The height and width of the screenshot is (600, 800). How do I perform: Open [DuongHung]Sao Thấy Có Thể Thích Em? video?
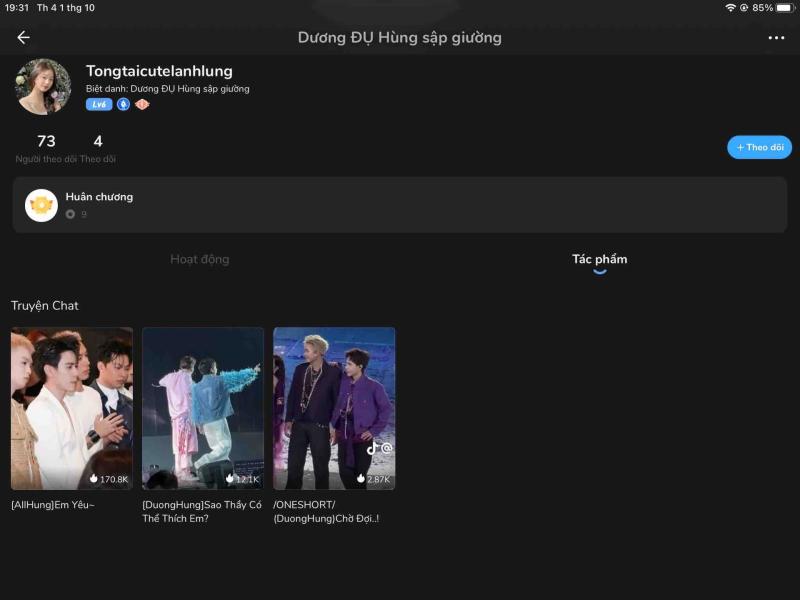pyautogui.click(x=204, y=406)
